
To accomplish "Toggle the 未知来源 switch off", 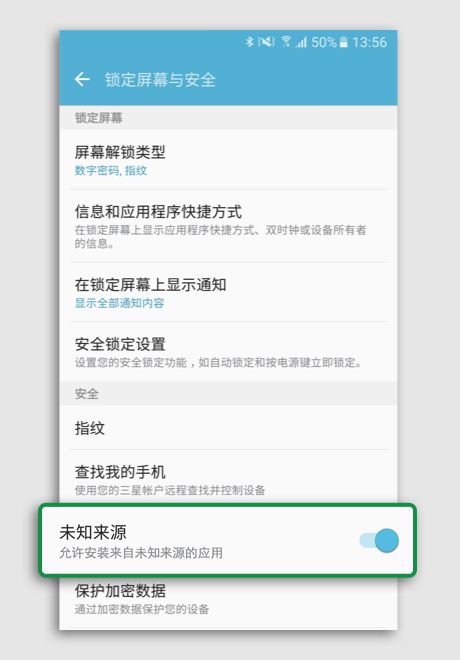I will pos(379,540).
